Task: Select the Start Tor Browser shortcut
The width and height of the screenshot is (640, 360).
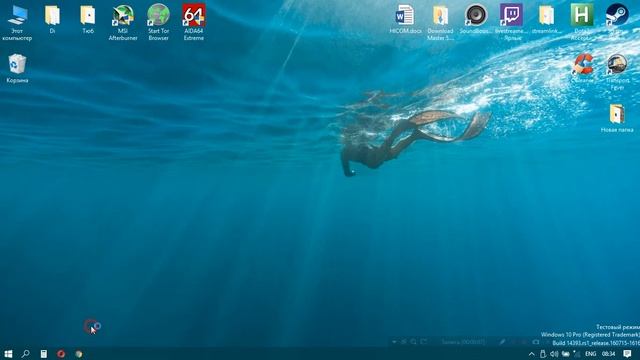Action: point(158,23)
